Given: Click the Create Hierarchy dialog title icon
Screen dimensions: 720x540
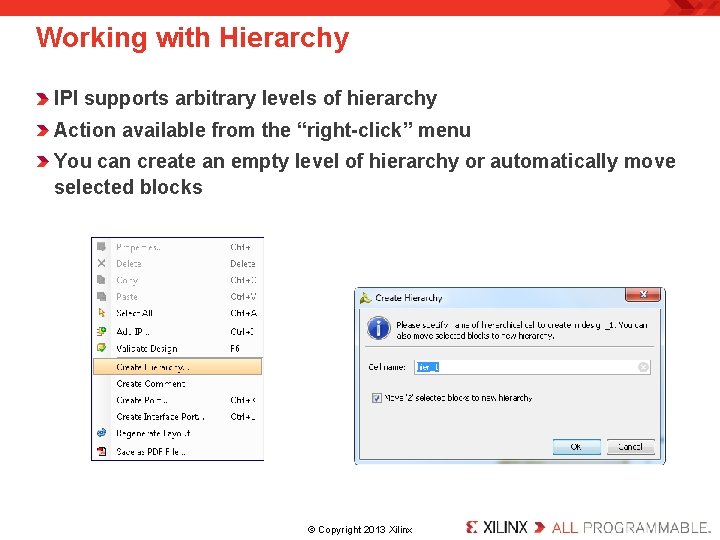Looking at the screenshot, I should 366,298.
